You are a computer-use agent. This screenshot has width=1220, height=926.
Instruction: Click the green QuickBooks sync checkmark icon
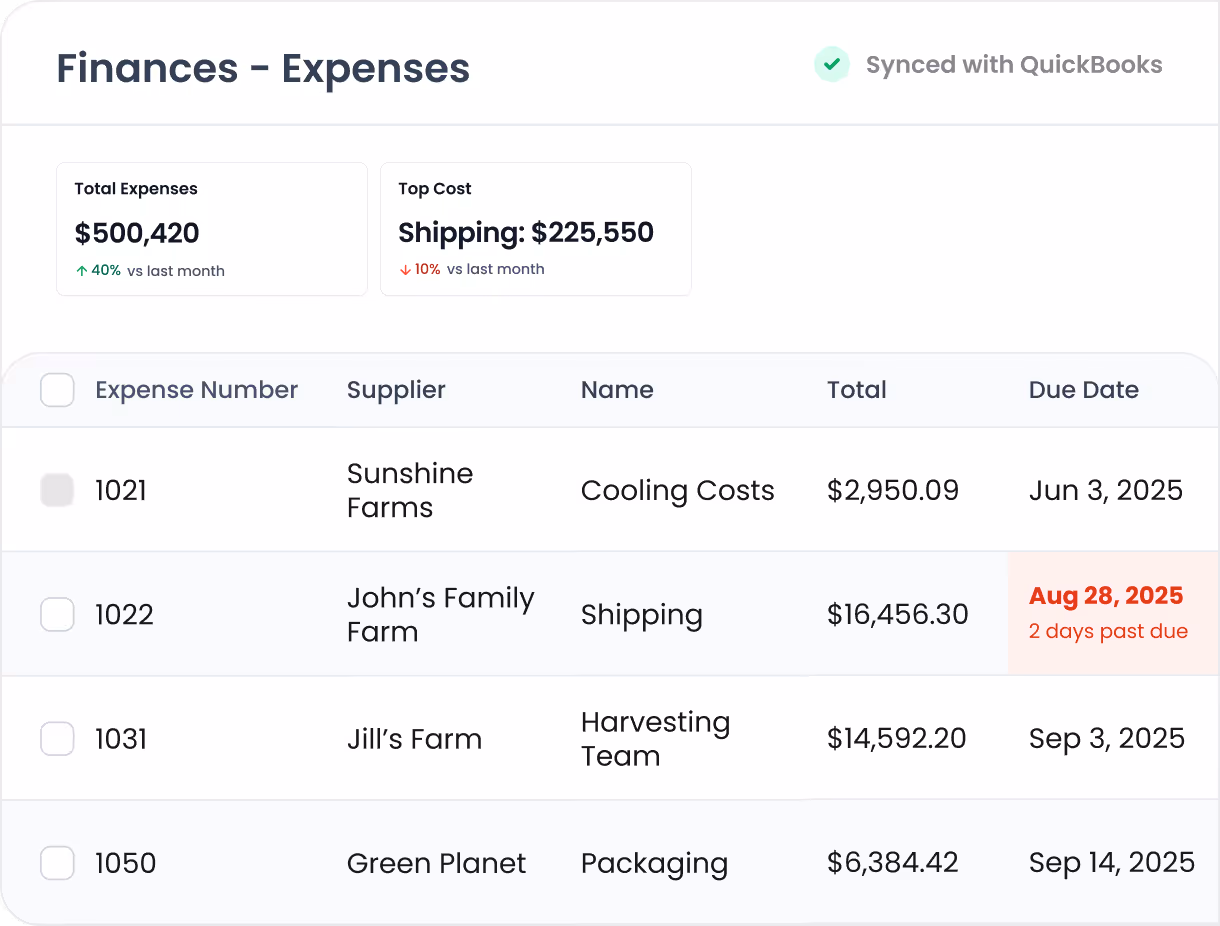[832, 64]
